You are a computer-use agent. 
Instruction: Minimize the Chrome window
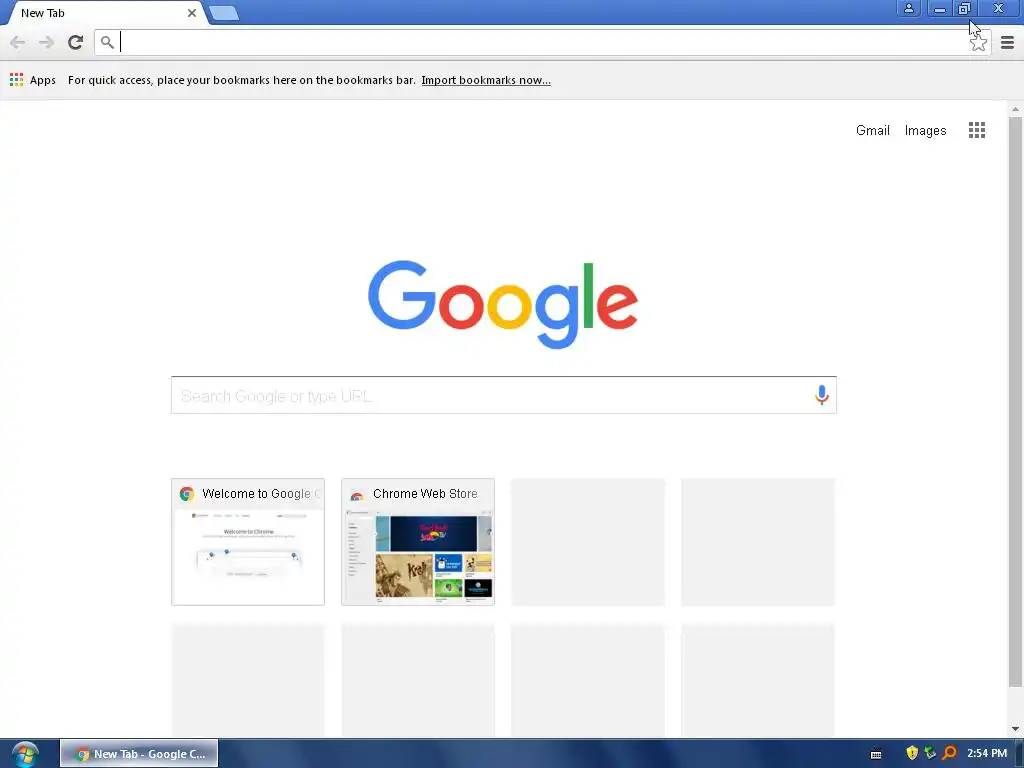pos(939,8)
